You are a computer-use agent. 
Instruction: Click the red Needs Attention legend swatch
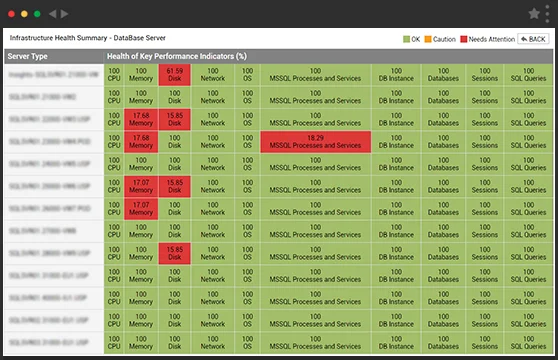[464, 39]
